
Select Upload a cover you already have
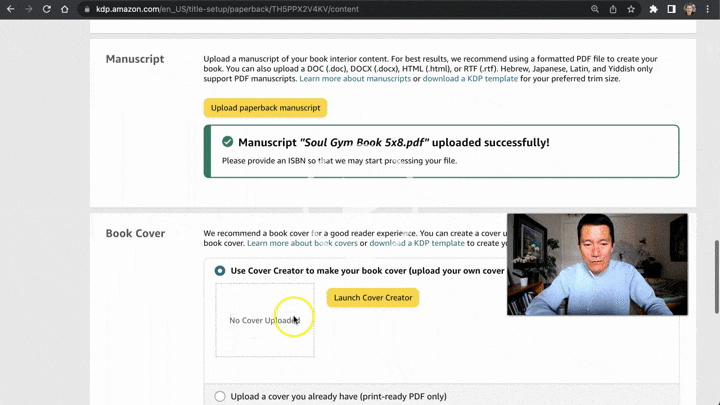point(220,396)
